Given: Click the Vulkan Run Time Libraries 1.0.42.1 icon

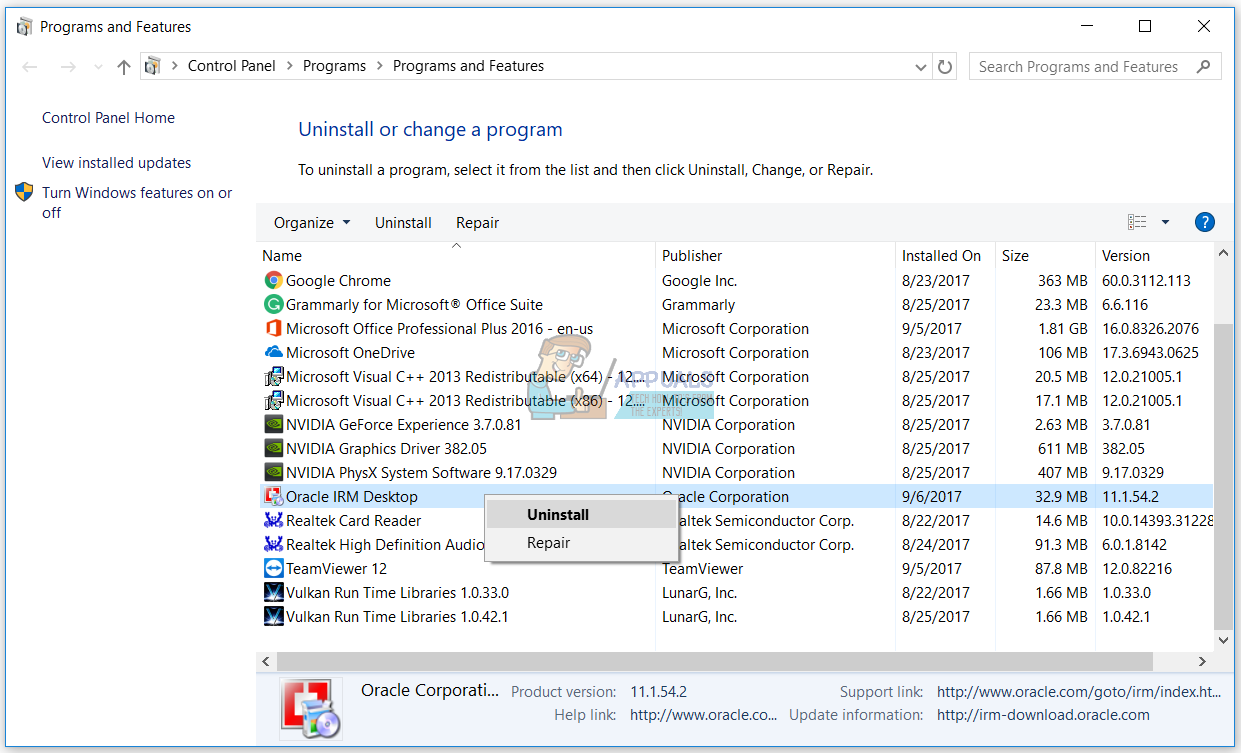Looking at the screenshot, I should point(273,617).
